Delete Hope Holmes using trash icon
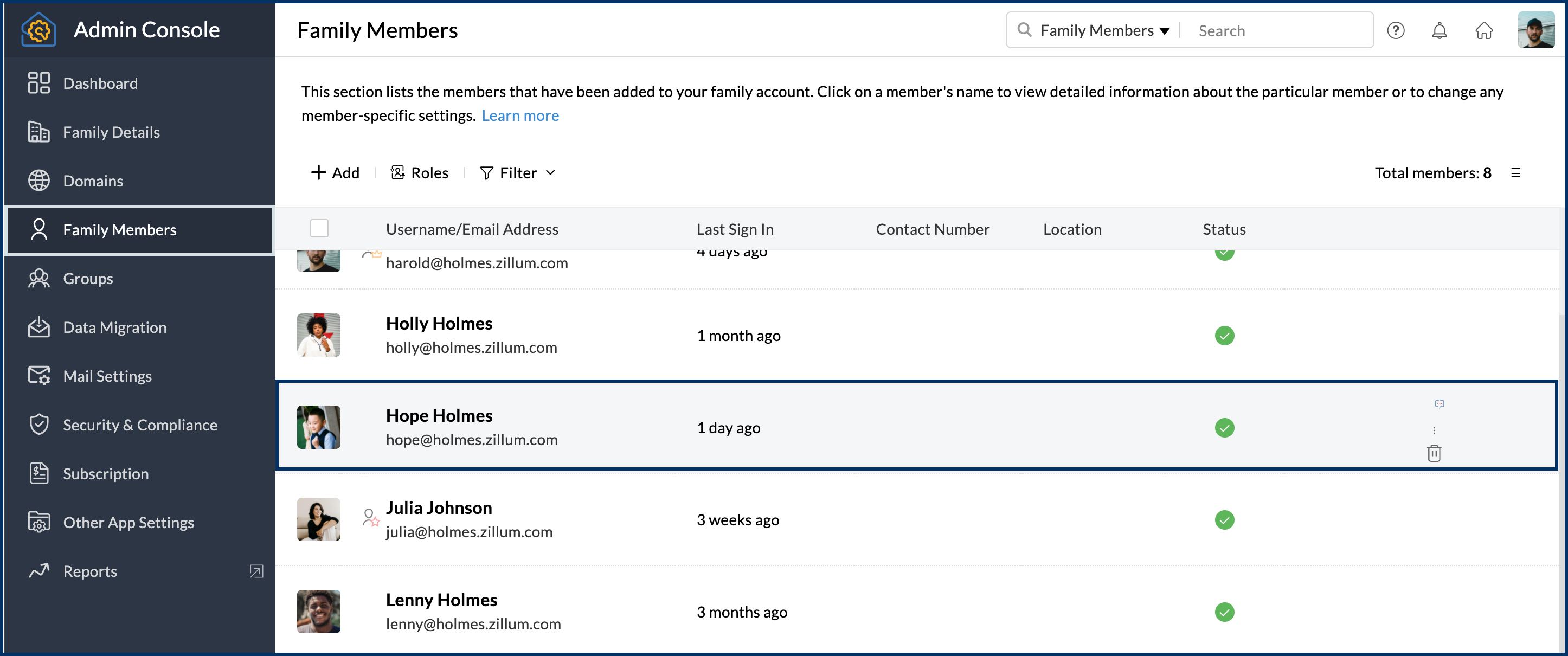The width and height of the screenshot is (1568, 656). [x=1434, y=453]
